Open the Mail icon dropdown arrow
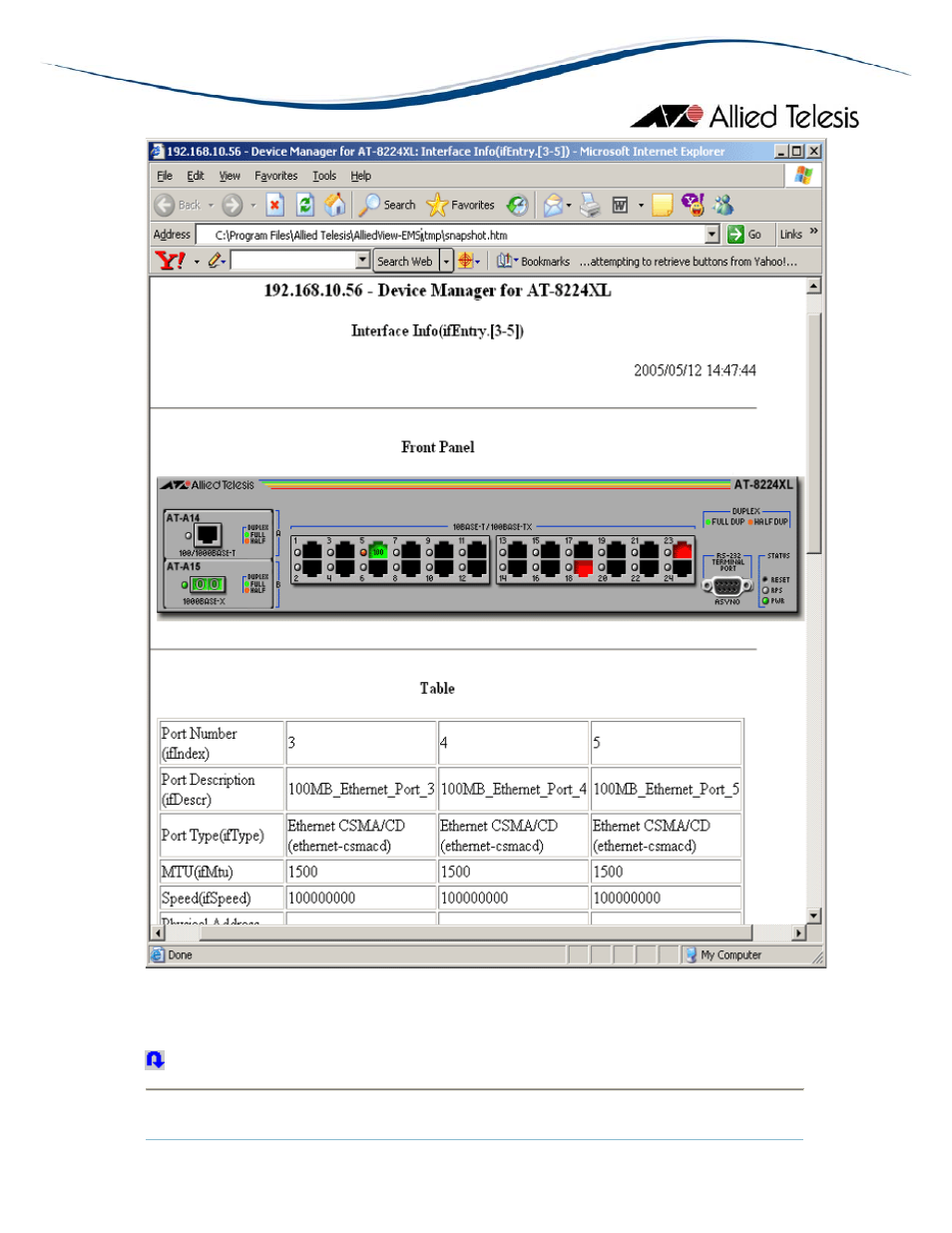Screen dimensions: 952x1233 [x=569, y=206]
